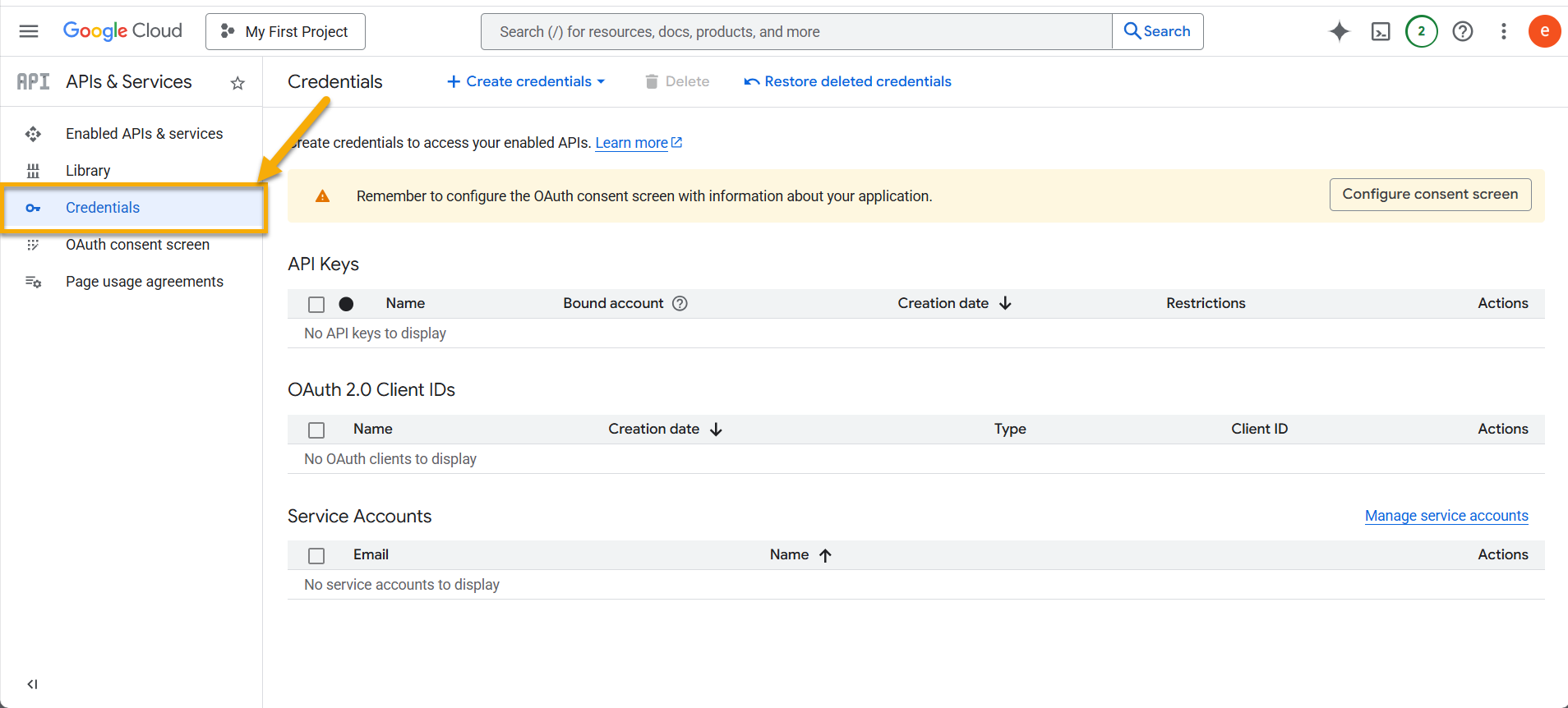Select all Service Accounts checkbox
Image resolution: width=1568 pixels, height=708 pixels.
(316, 555)
